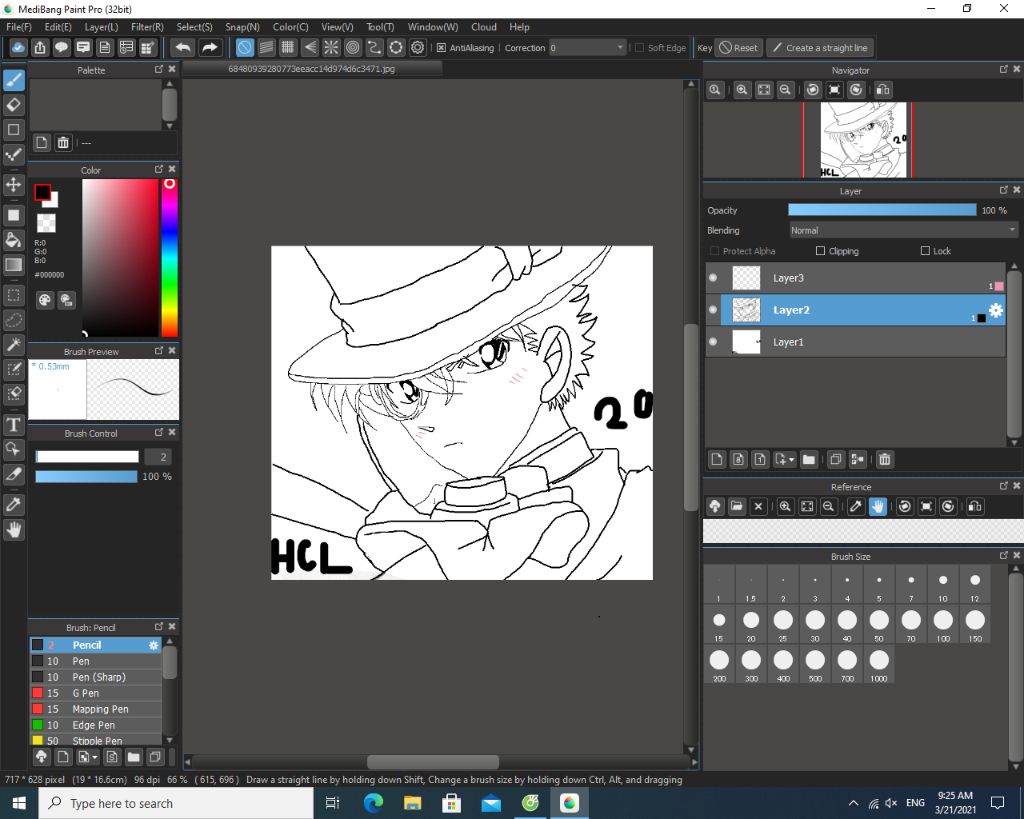Turn off snap with the Snap Off icon

[244, 48]
